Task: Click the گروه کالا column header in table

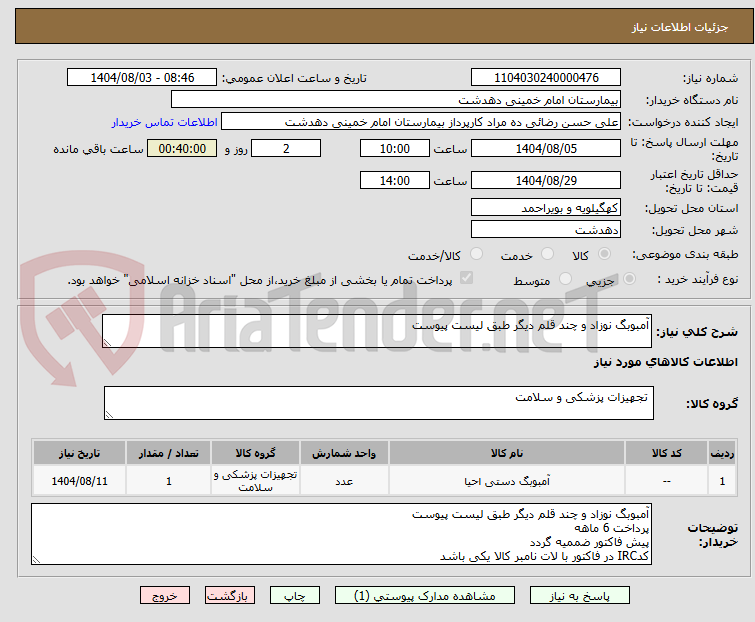Action: coord(255,453)
